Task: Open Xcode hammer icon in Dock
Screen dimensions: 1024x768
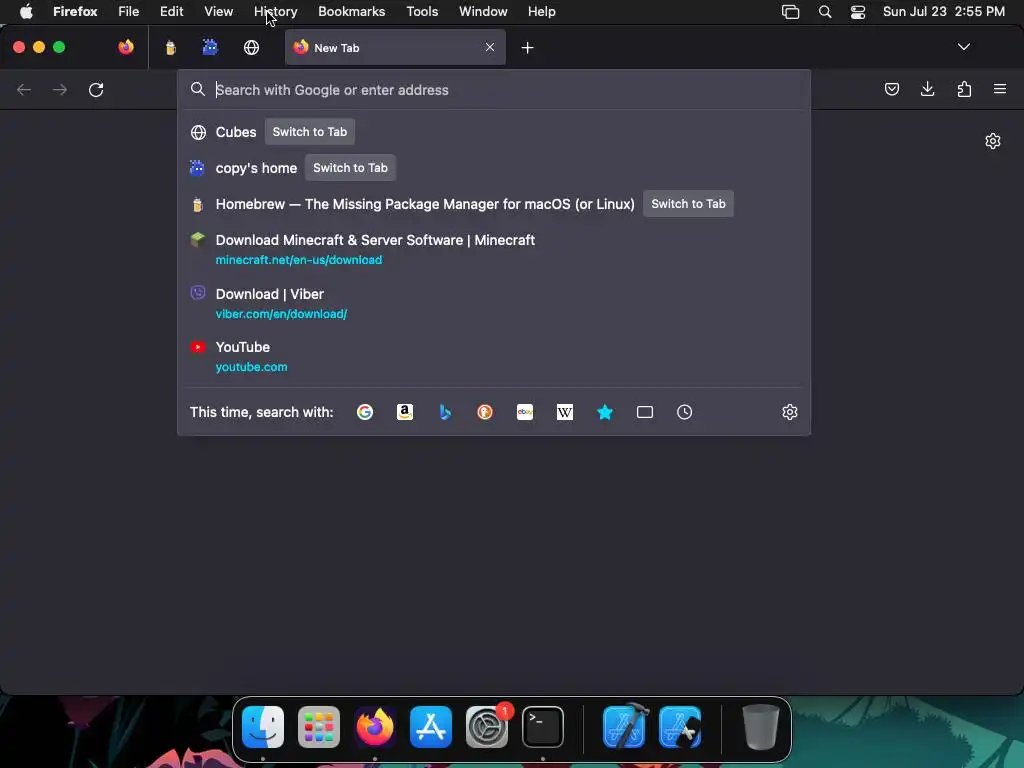Action: [625, 726]
